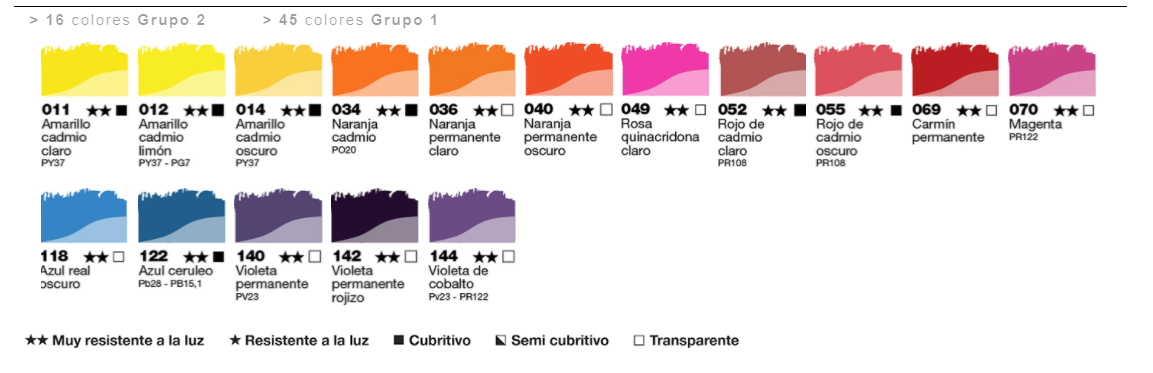Image resolution: width=1153 pixels, height=373 pixels.
Task: Click the filled square next to 055
Action: coord(895,110)
